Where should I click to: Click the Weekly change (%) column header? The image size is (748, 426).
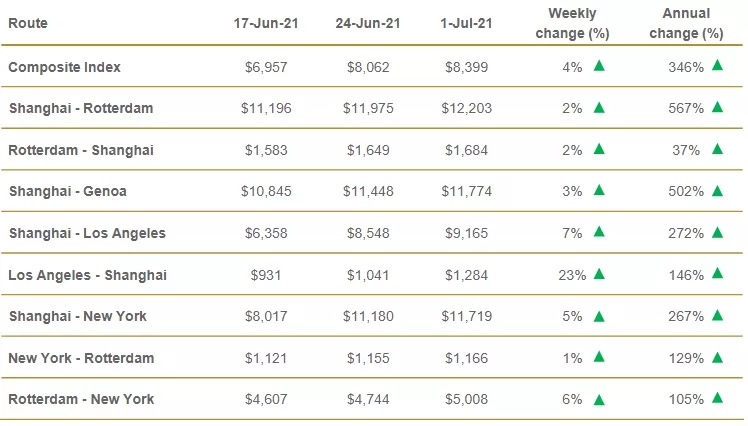pos(572,22)
